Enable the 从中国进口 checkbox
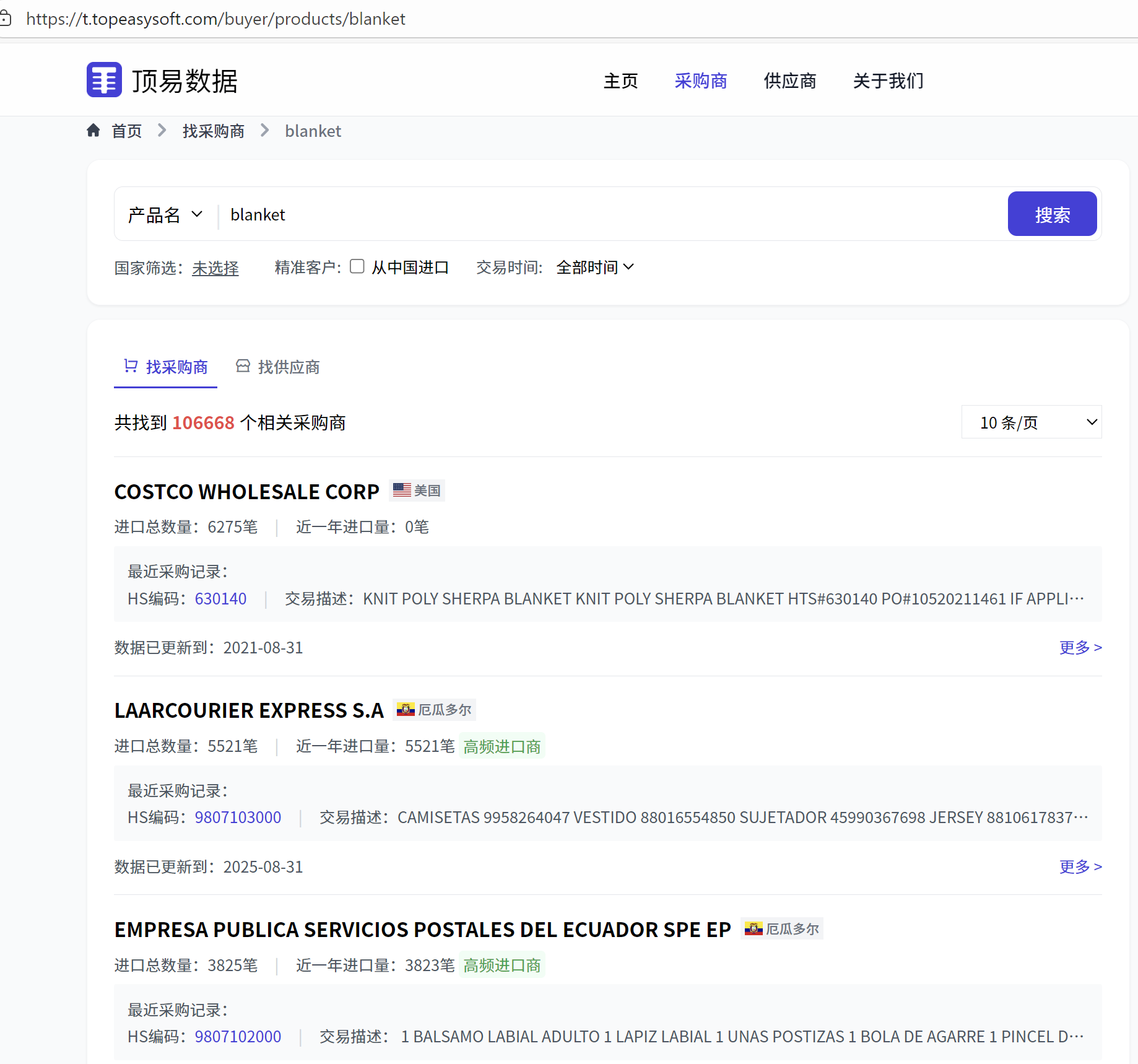The image size is (1138, 1064). [x=357, y=266]
